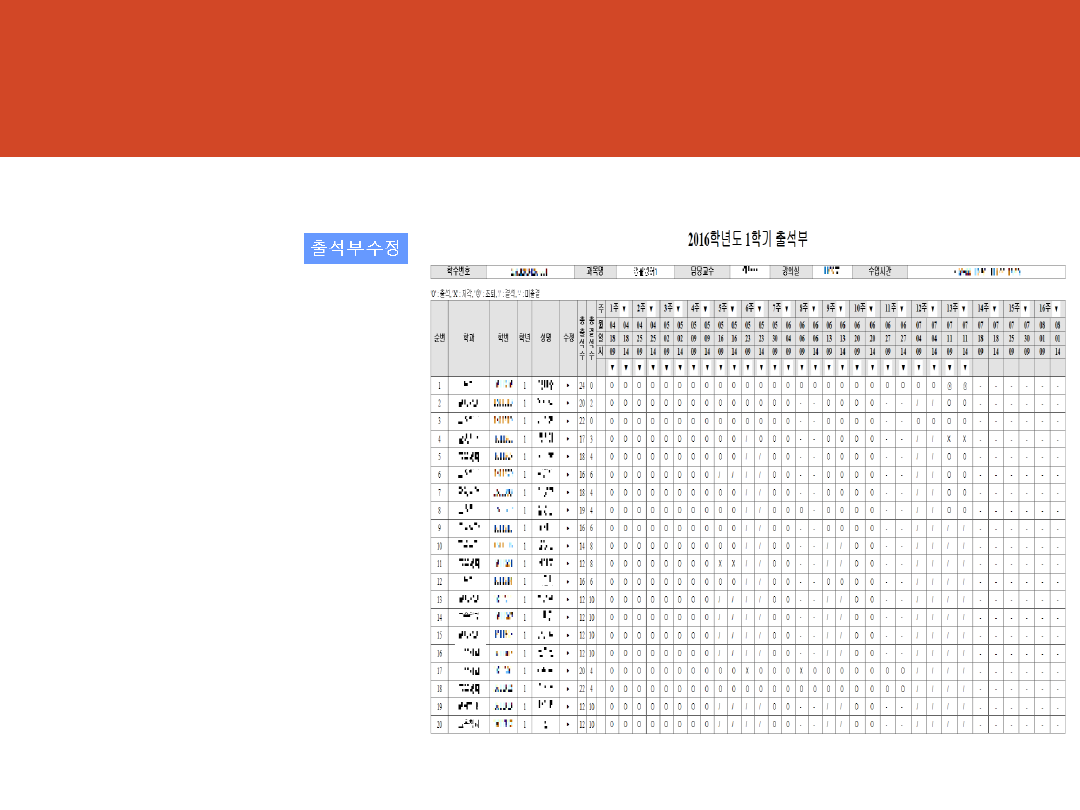This screenshot has width=1080, height=810.
Task: Open the 10주 week dropdown
Action: point(871,308)
